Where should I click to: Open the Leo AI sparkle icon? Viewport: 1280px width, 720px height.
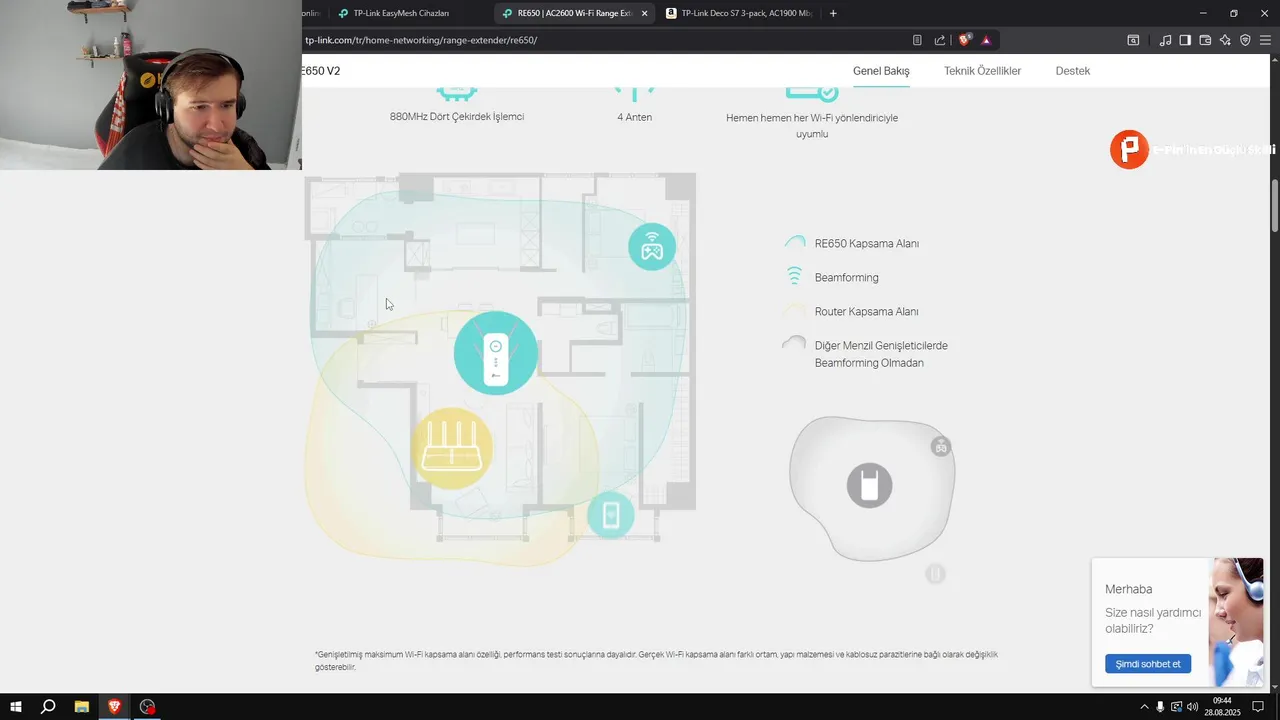[1225, 40]
